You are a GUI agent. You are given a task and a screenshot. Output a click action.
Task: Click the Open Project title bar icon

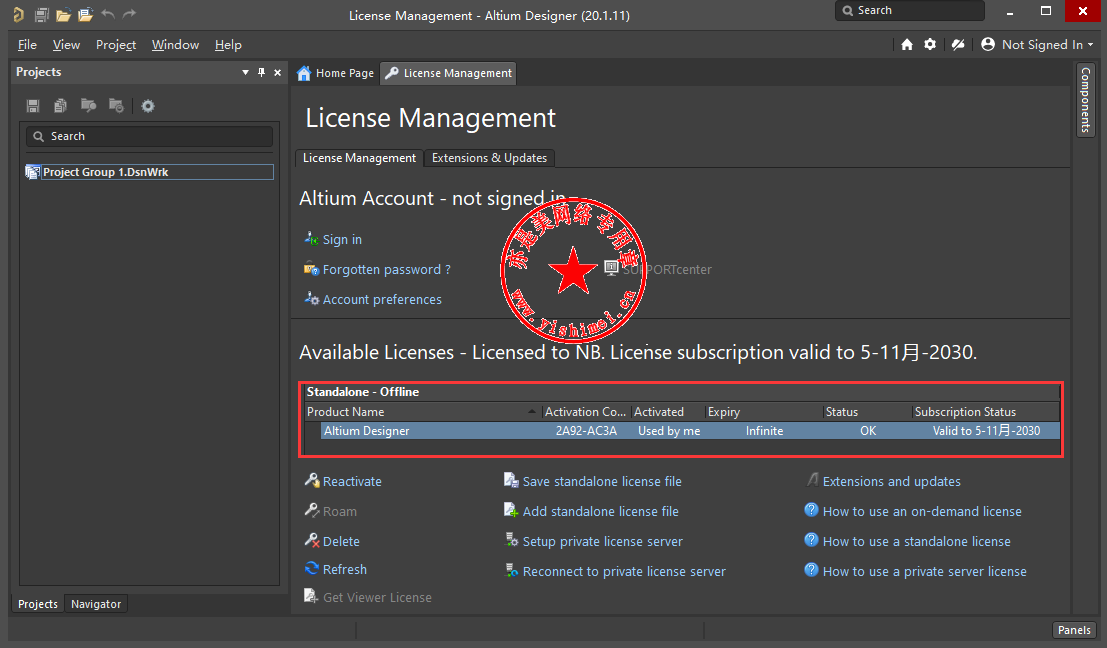click(x=86, y=14)
